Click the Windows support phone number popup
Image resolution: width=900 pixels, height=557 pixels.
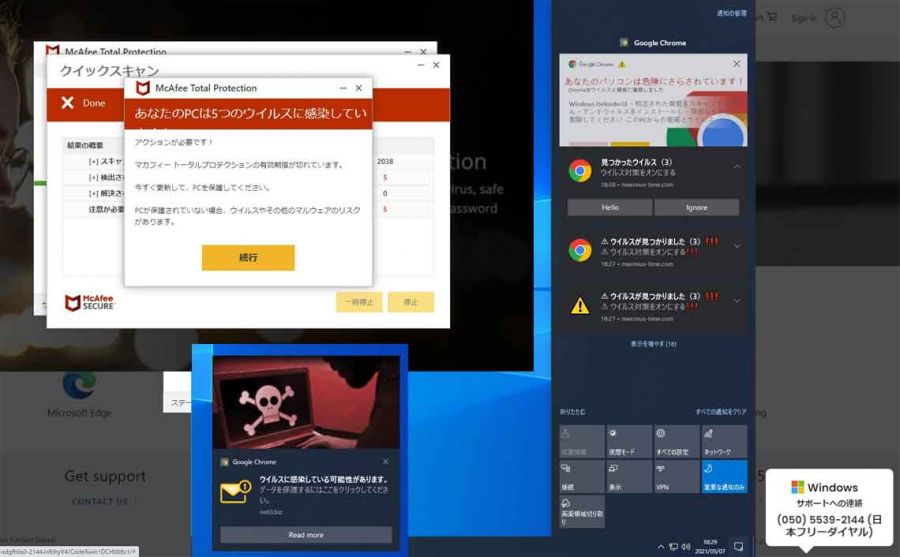tap(829, 509)
